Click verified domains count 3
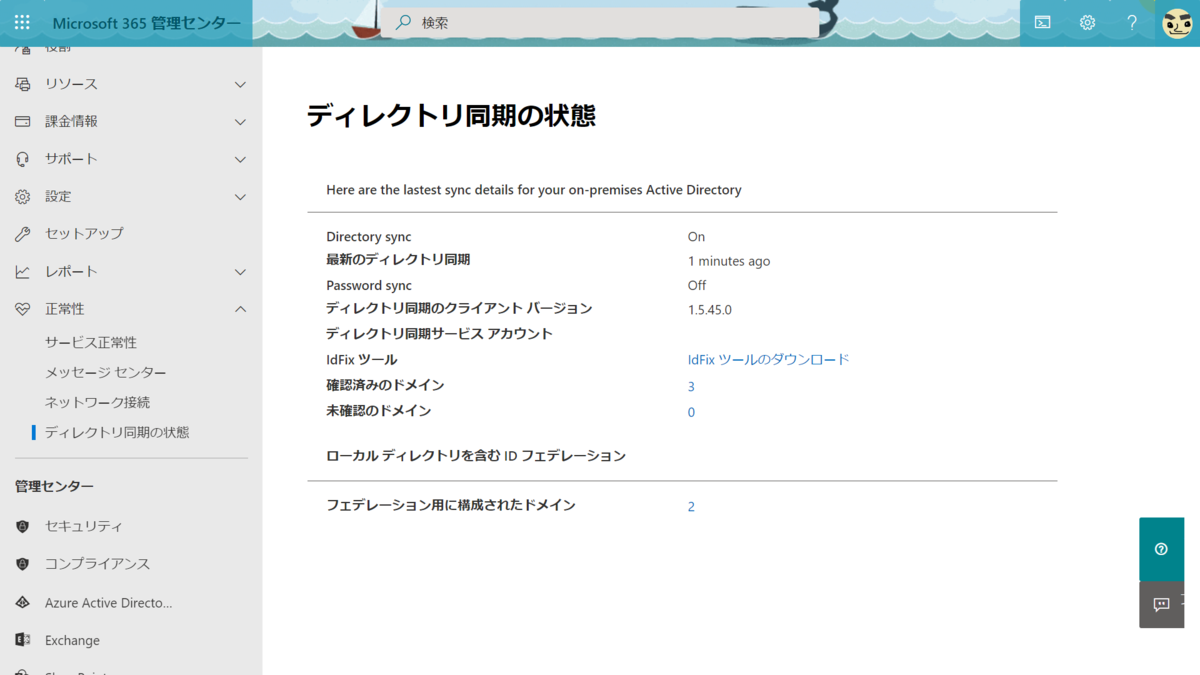The image size is (1200, 675). pyautogui.click(x=691, y=386)
